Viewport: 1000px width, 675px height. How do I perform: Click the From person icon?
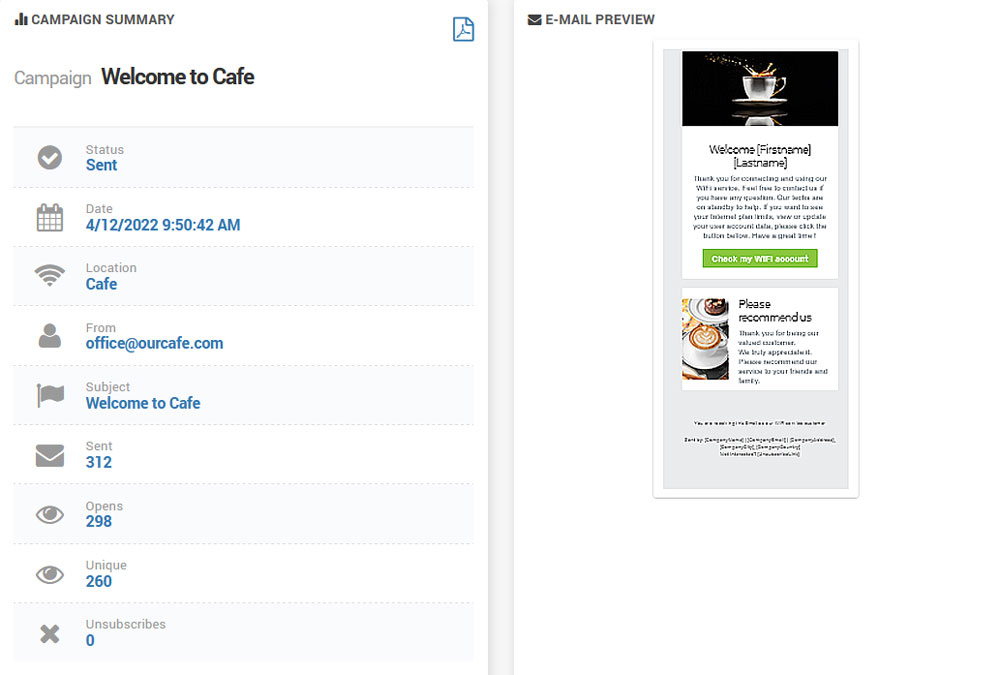(x=50, y=336)
